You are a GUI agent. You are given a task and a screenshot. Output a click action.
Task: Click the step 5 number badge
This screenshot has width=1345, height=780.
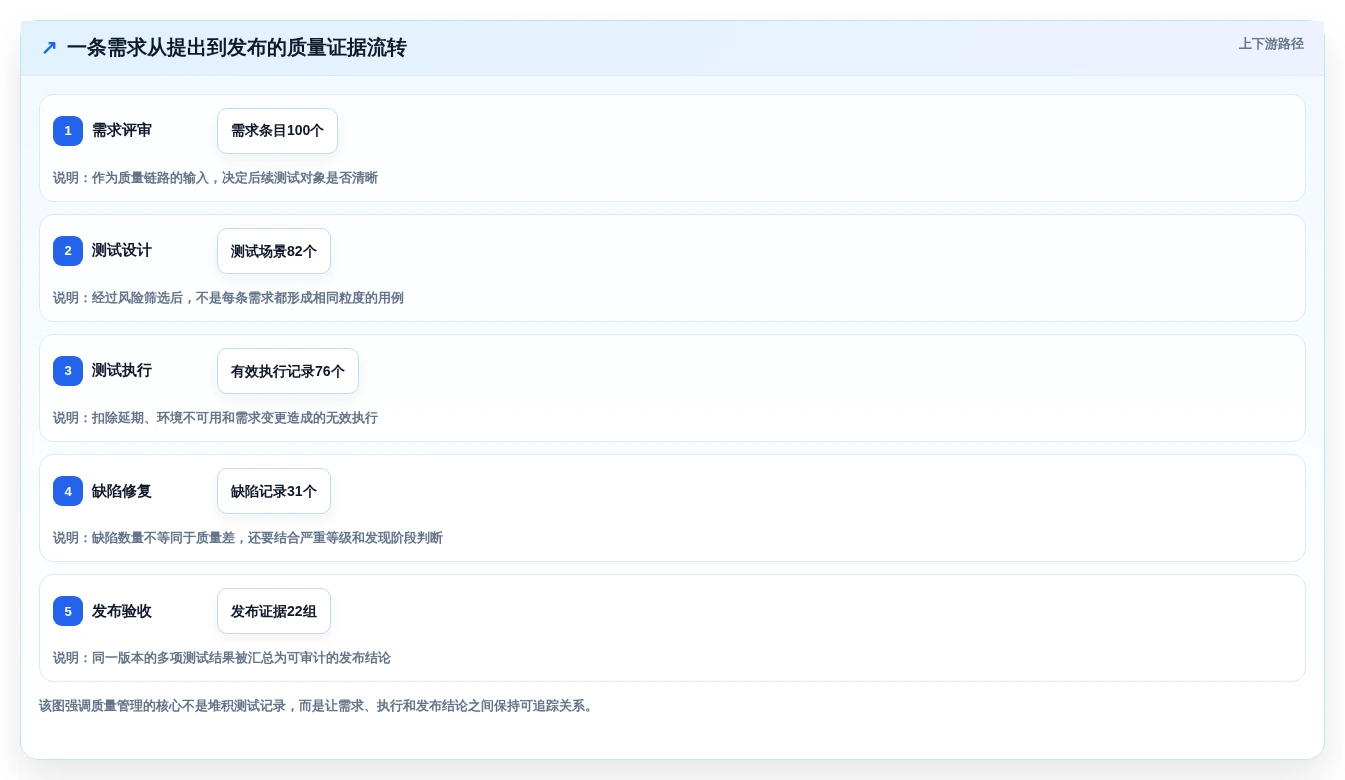pos(68,611)
